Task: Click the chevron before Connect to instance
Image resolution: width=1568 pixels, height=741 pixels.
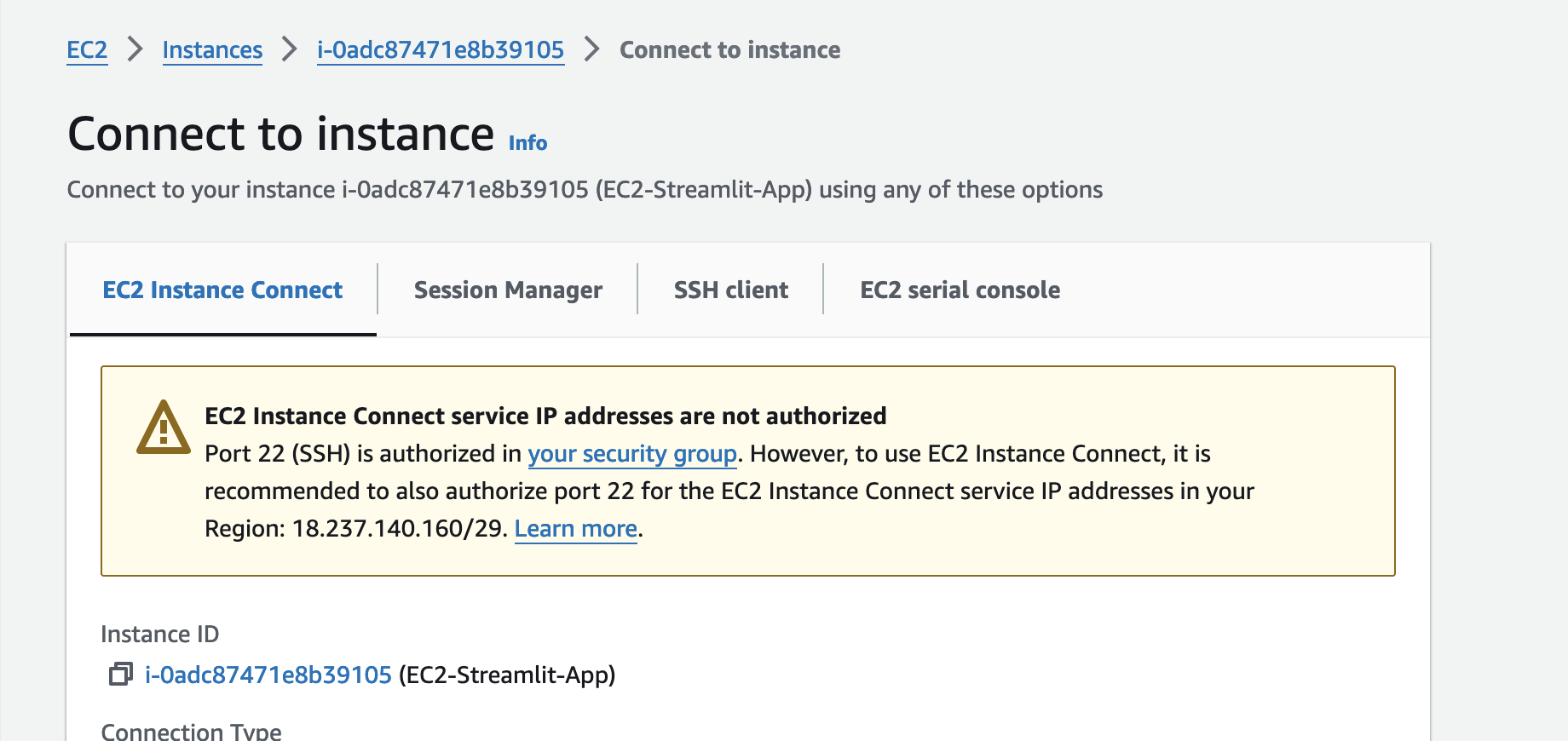Action: [592, 49]
